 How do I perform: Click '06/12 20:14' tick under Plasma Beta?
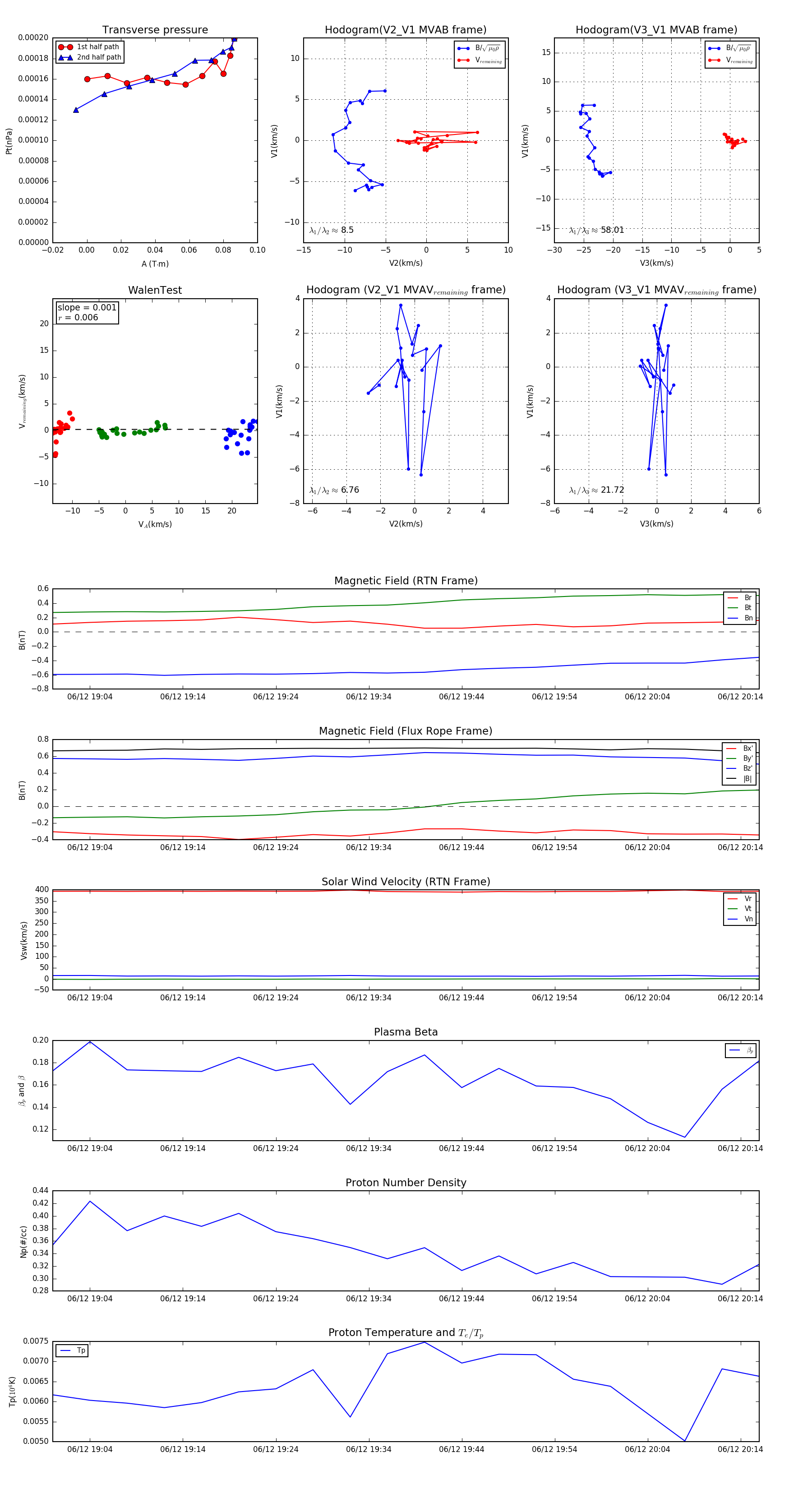(x=740, y=1148)
